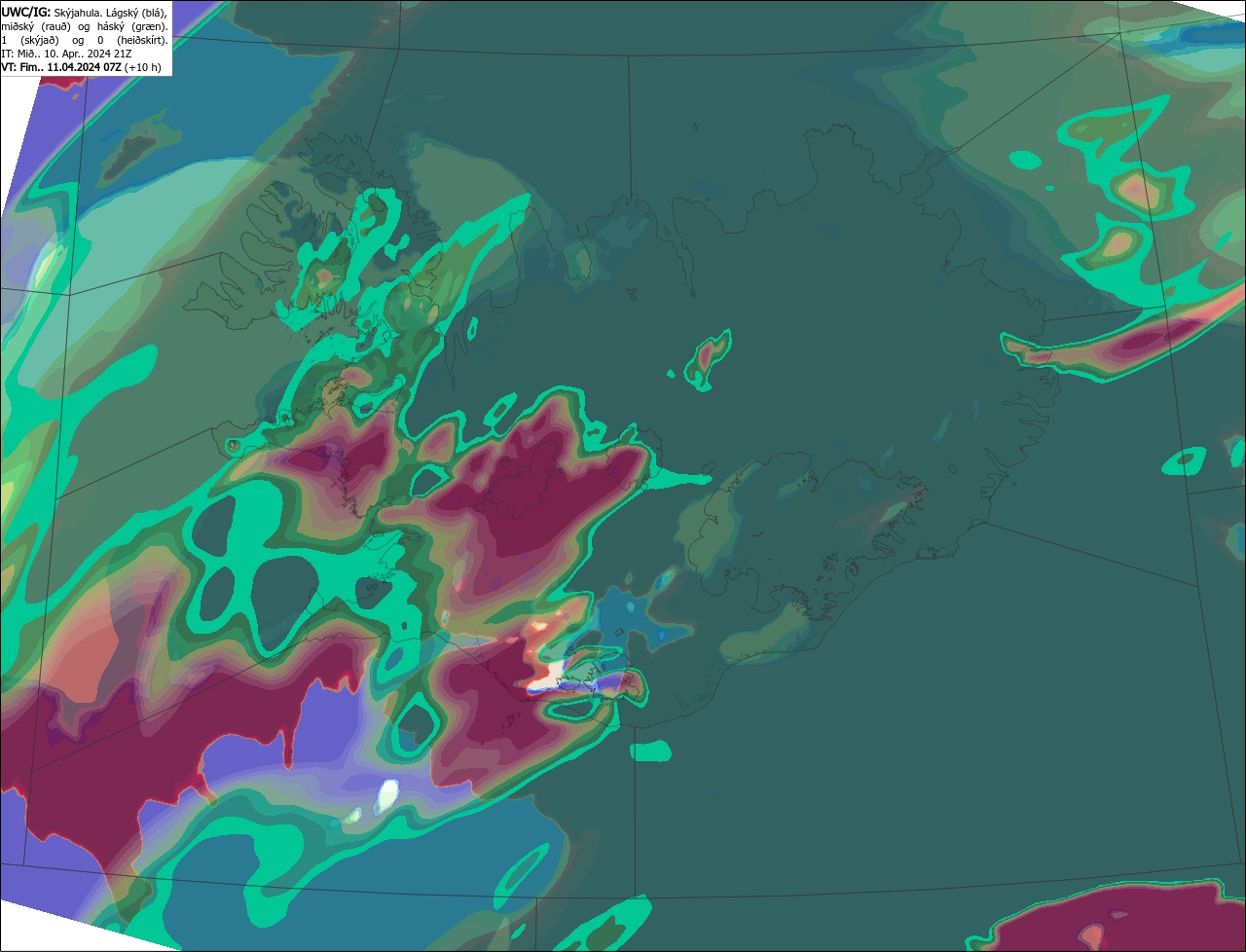Click the bold 'UWC/IG:' heading
Image resolution: width=1246 pixels, height=952 pixels.
point(26,13)
